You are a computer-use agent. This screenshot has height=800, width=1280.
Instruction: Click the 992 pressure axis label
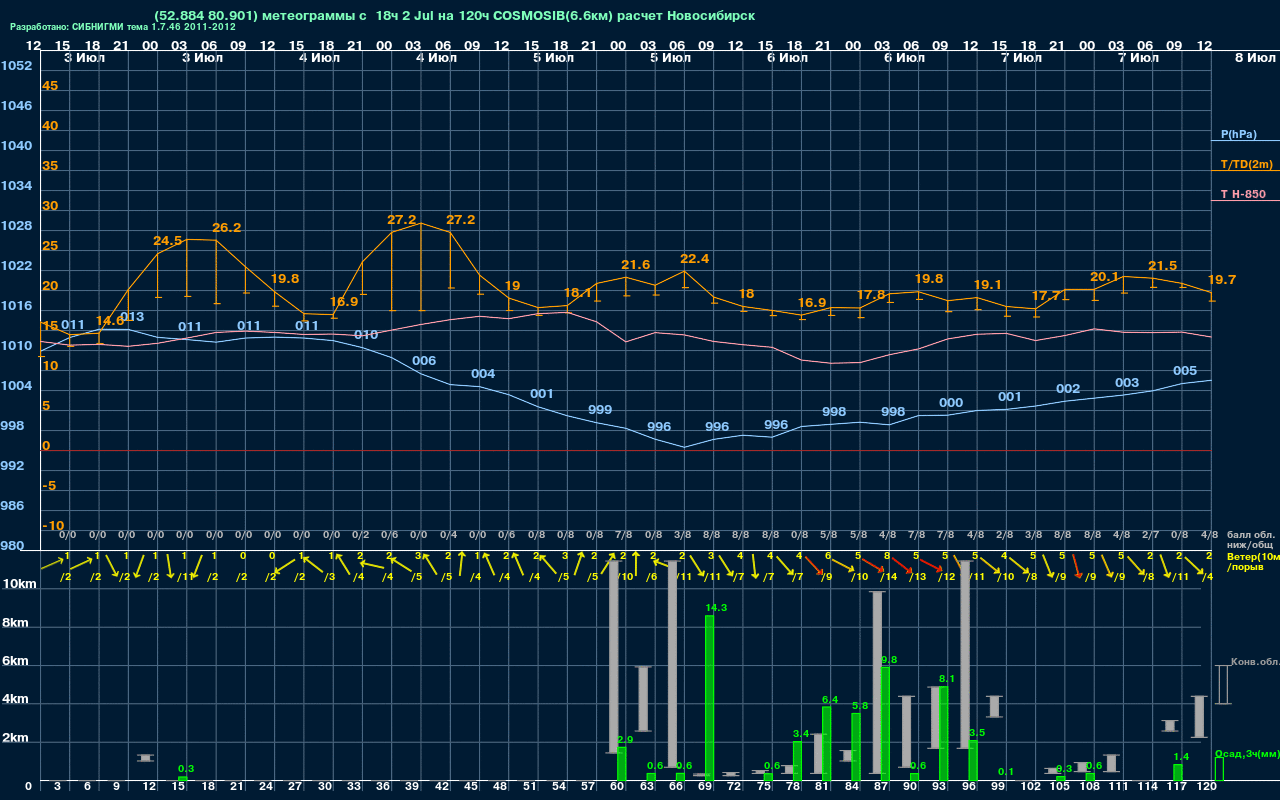click(13, 466)
